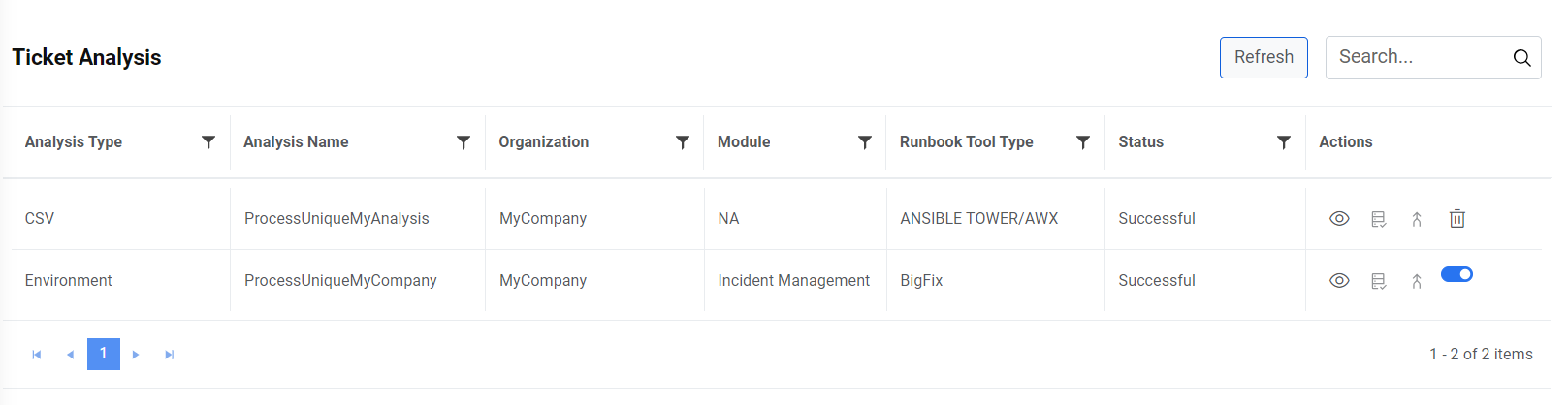This screenshot has width=1568, height=405.
Task: View the Environment analysis with eye icon
Action: pos(1339,281)
